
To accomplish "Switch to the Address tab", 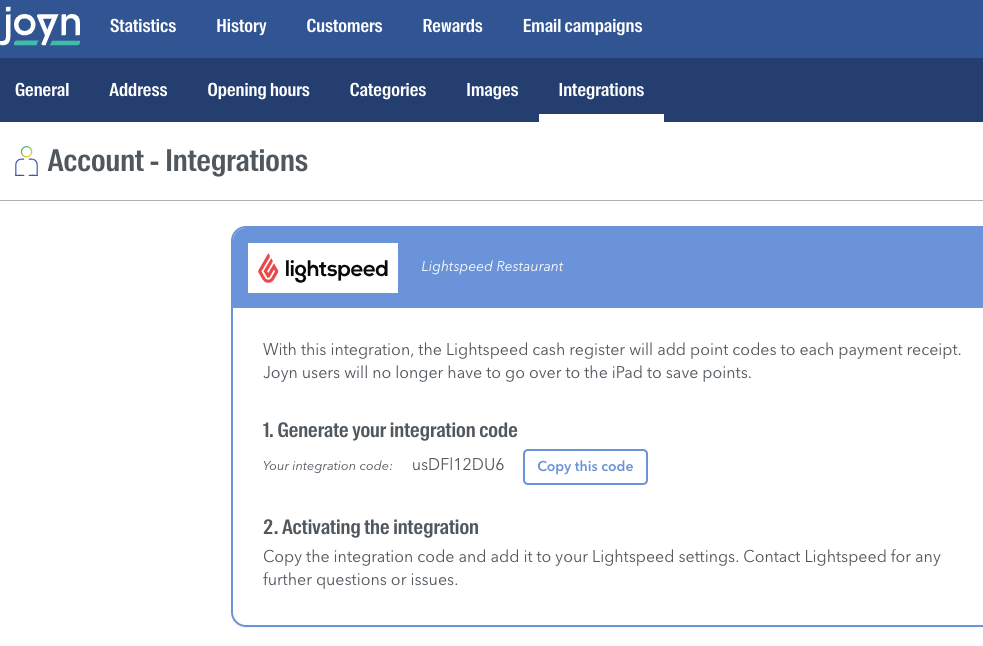I will click(138, 90).
